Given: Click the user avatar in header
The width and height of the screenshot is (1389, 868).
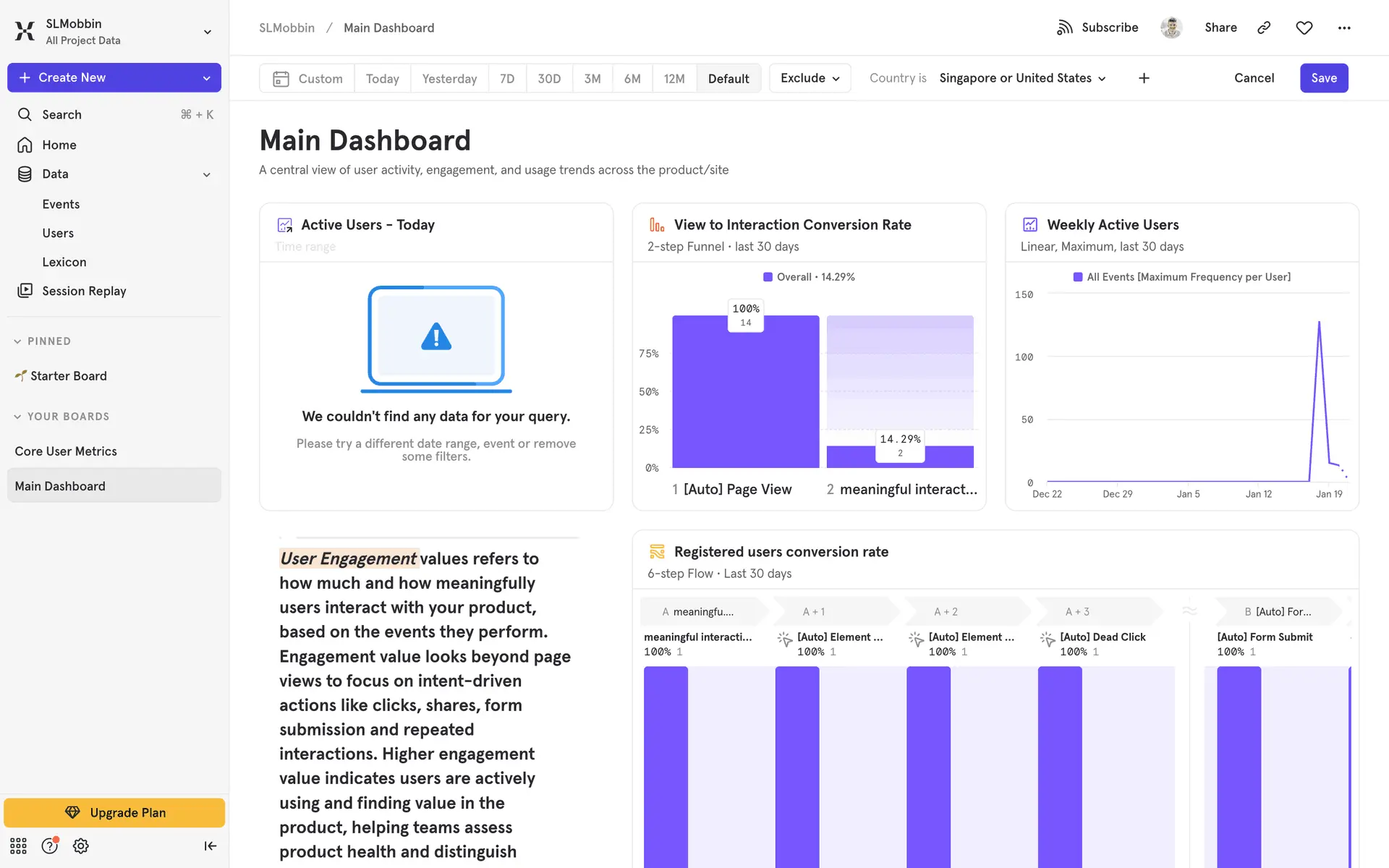Looking at the screenshot, I should point(1171,27).
